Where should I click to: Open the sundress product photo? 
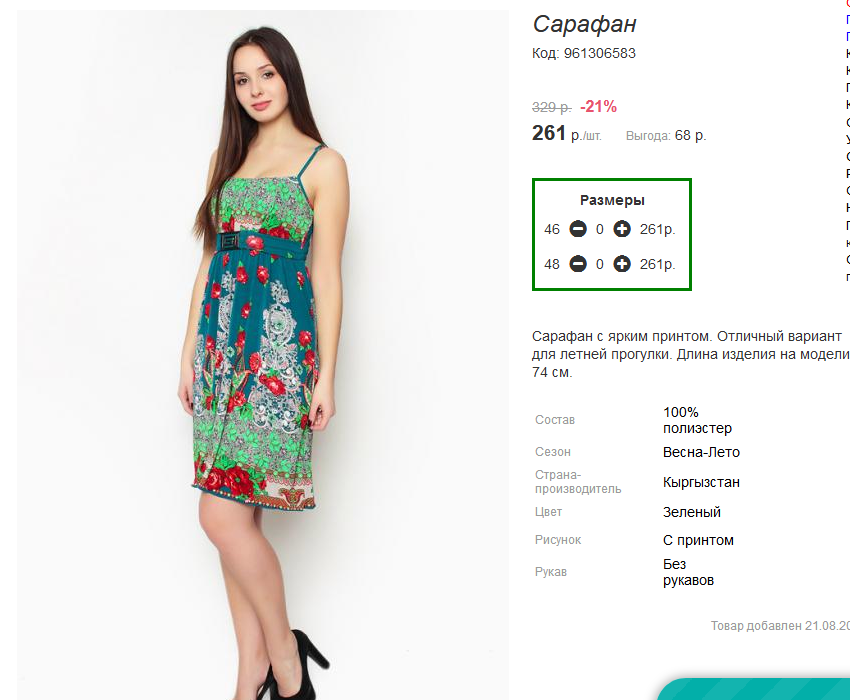(x=263, y=355)
